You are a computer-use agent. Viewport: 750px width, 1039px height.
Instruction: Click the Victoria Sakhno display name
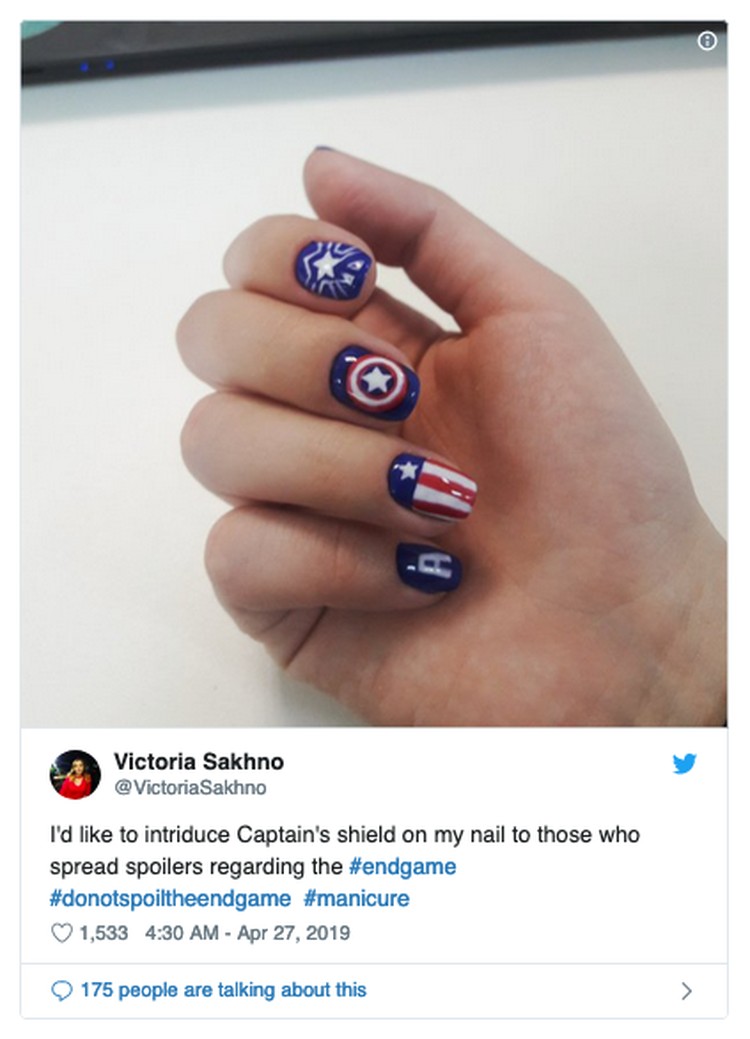[199, 762]
